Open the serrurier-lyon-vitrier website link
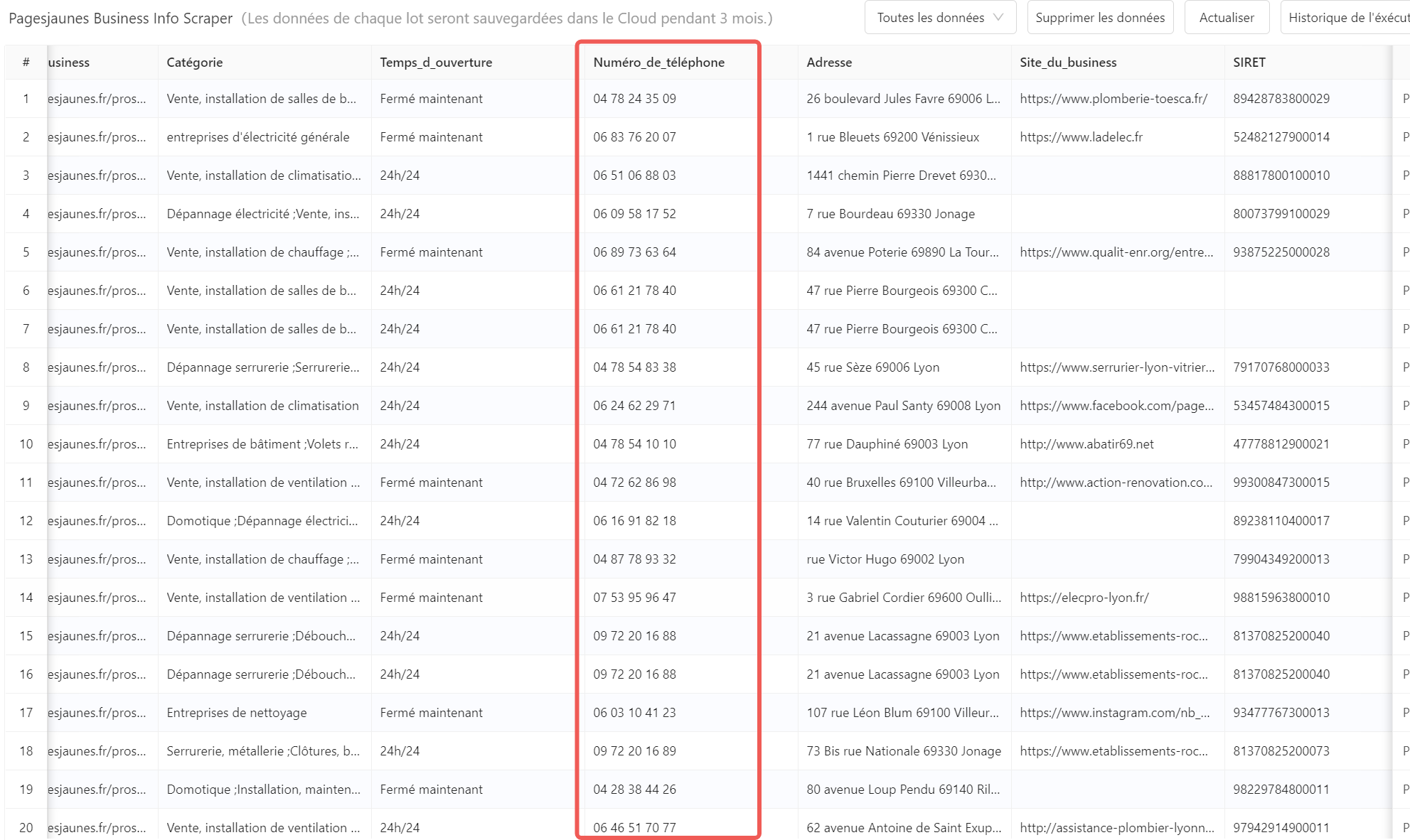Screen dimensions: 1410x840 [x=1117, y=367]
